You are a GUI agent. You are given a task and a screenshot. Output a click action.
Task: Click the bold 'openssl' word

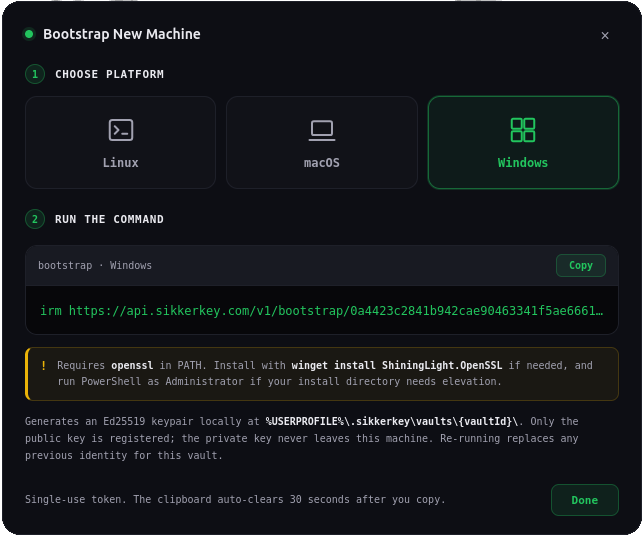132,365
